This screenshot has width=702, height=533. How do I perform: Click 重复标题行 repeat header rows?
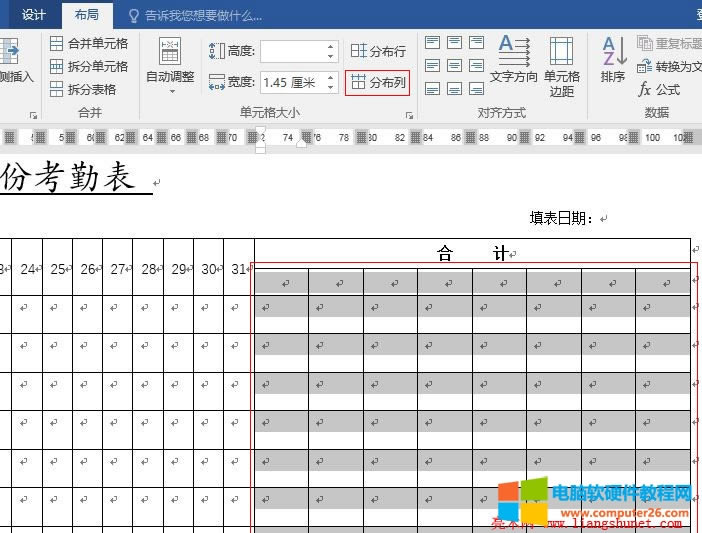click(x=669, y=43)
